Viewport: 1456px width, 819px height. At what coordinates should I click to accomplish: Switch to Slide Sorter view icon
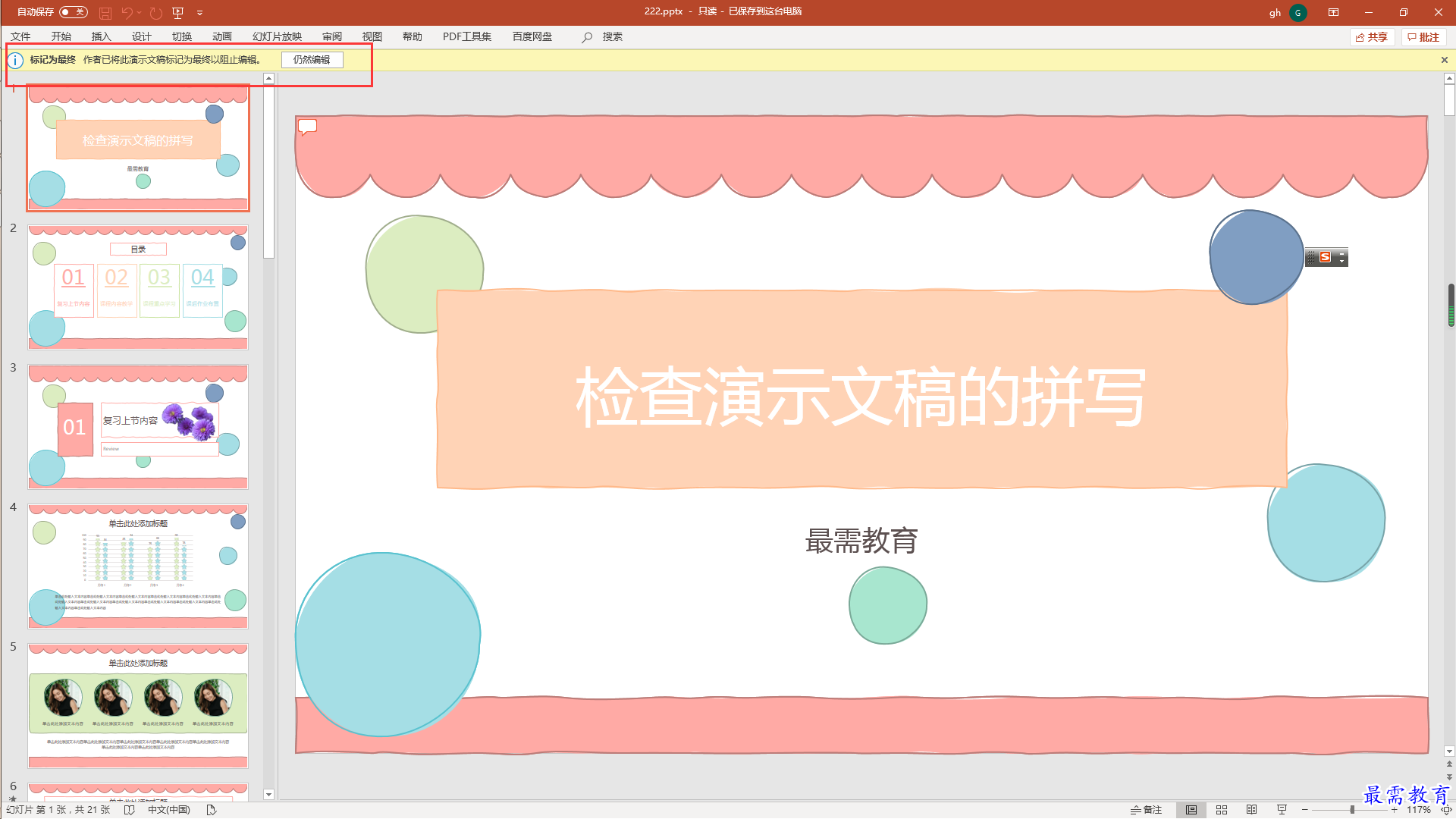click(x=1222, y=810)
